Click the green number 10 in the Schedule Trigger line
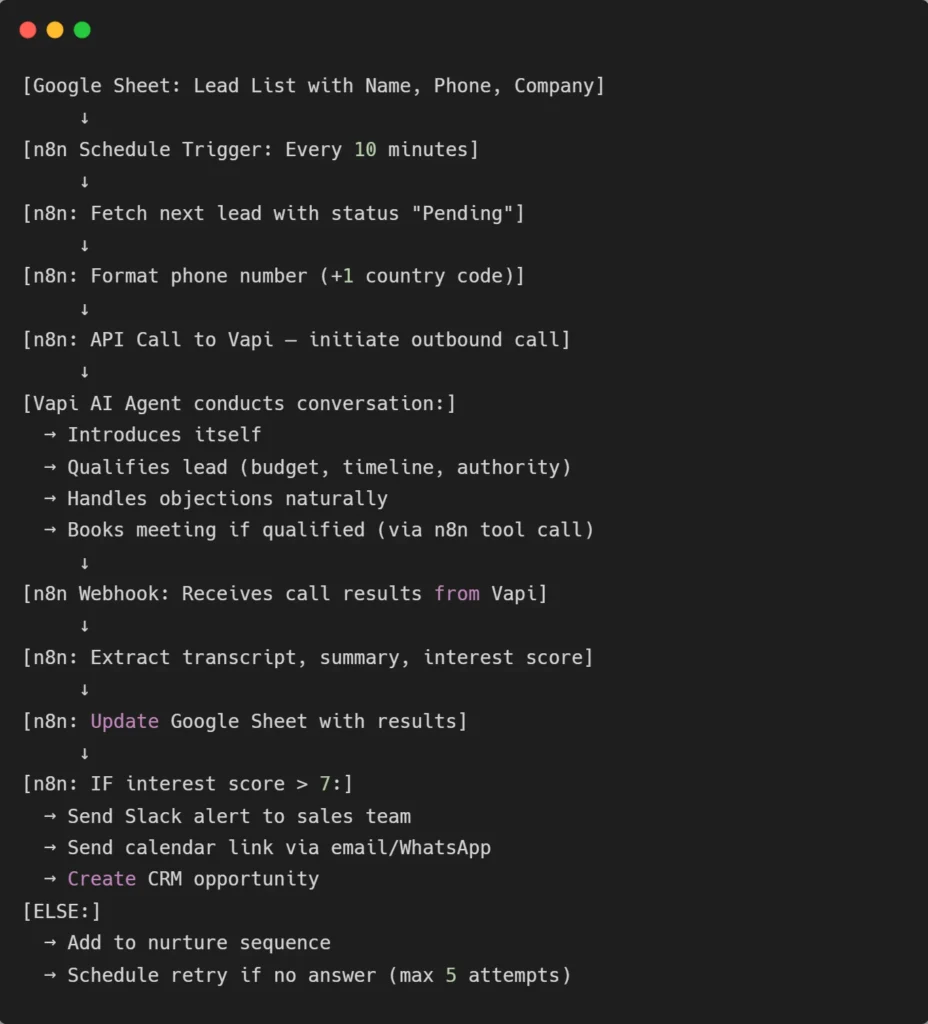The height and width of the screenshot is (1024, 928). point(365,150)
